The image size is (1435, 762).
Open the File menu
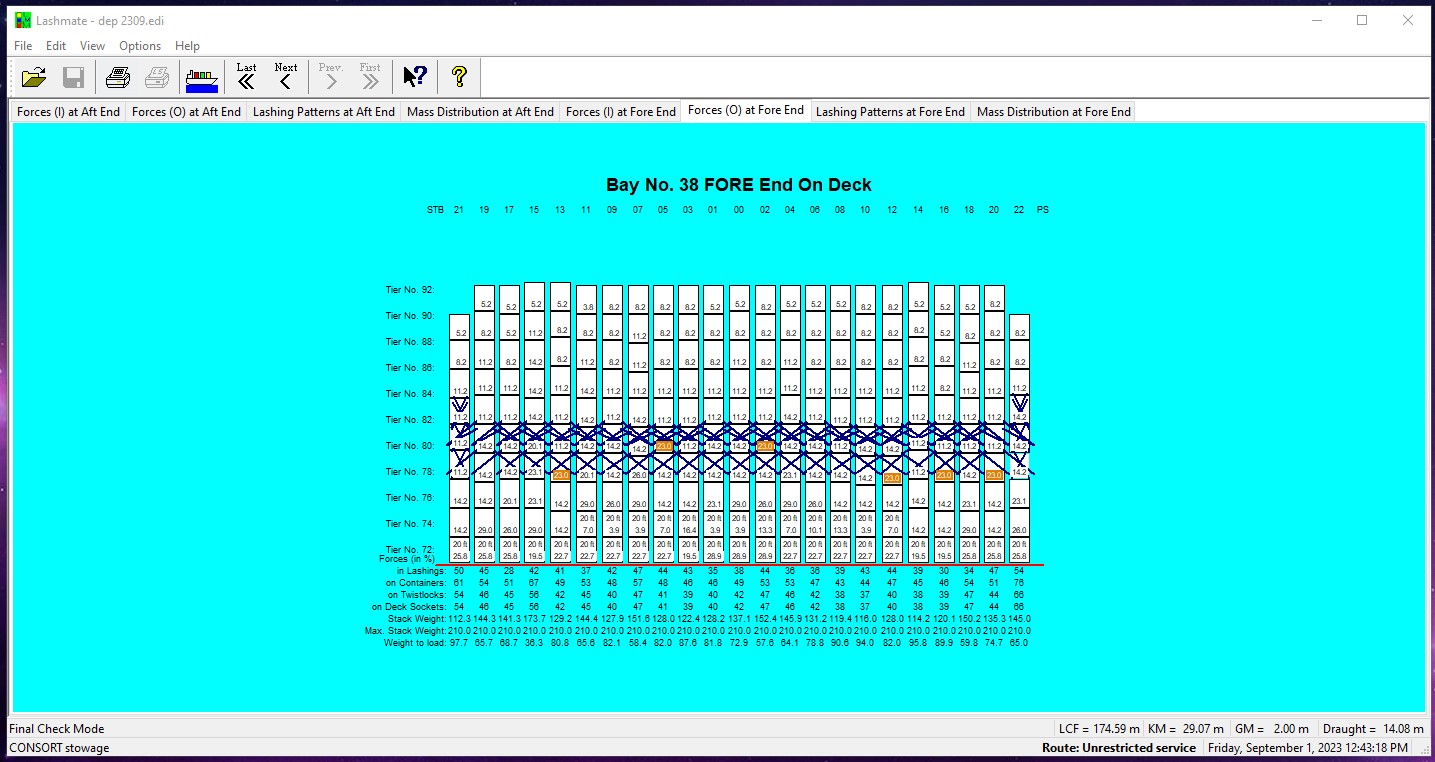22,46
